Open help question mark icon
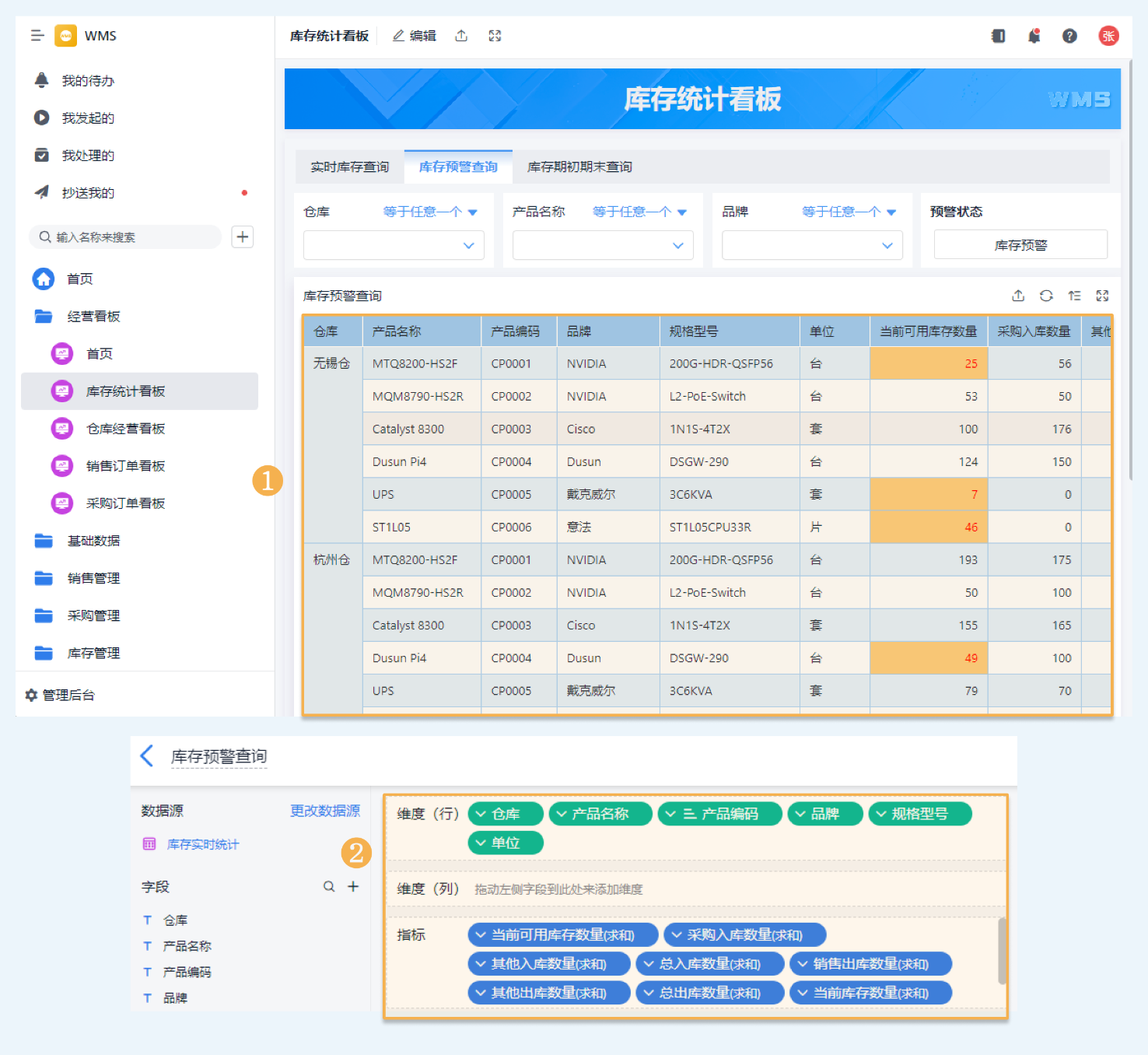Viewport: 1148px width, 1055px height. [1069, 36]
